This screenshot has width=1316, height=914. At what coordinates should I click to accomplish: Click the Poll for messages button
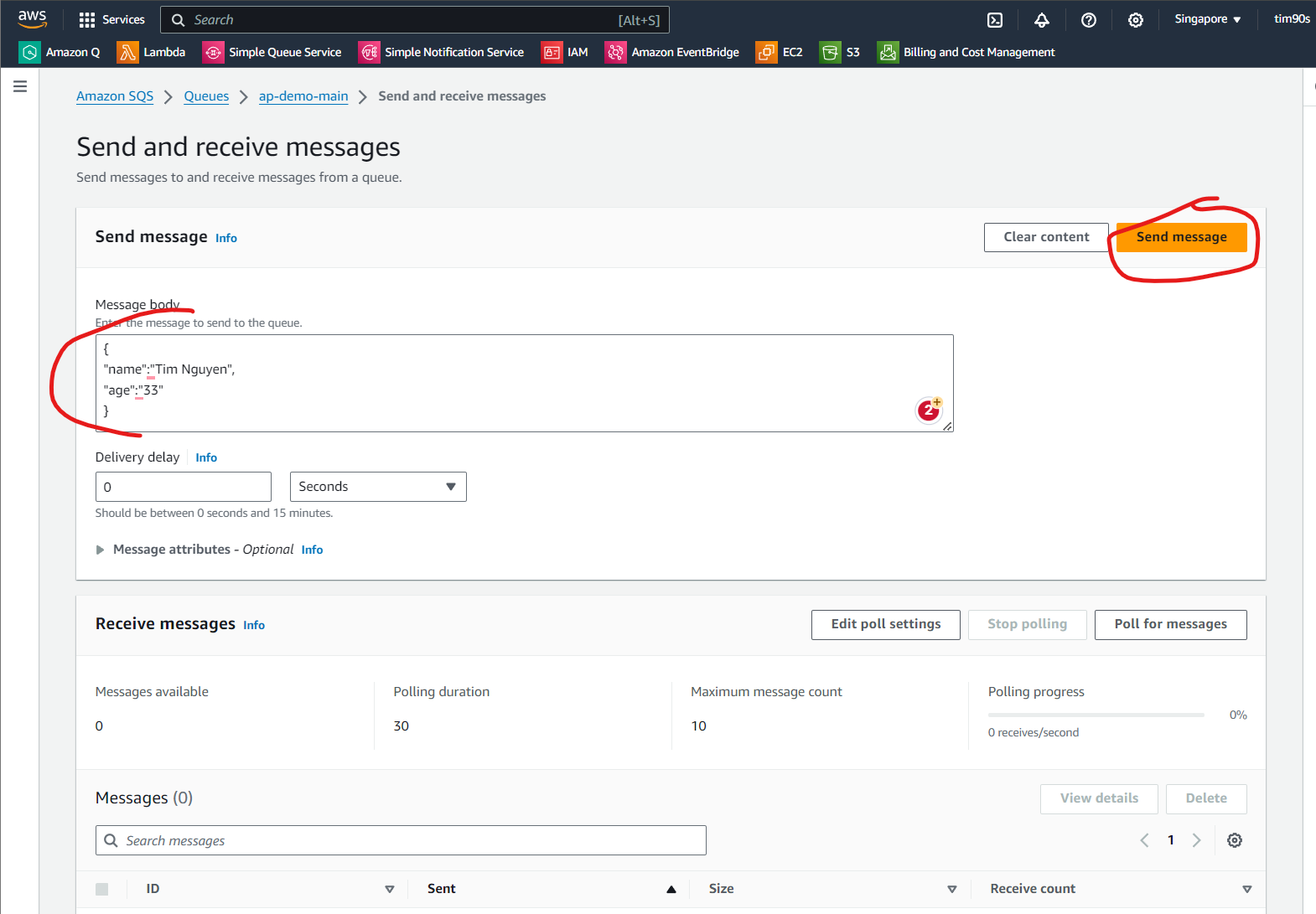[x=1171, y=624]
